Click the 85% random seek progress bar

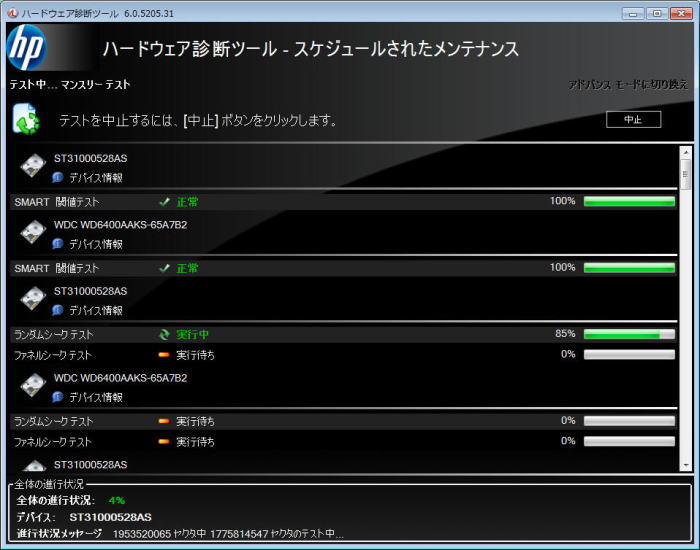(629, 334)
